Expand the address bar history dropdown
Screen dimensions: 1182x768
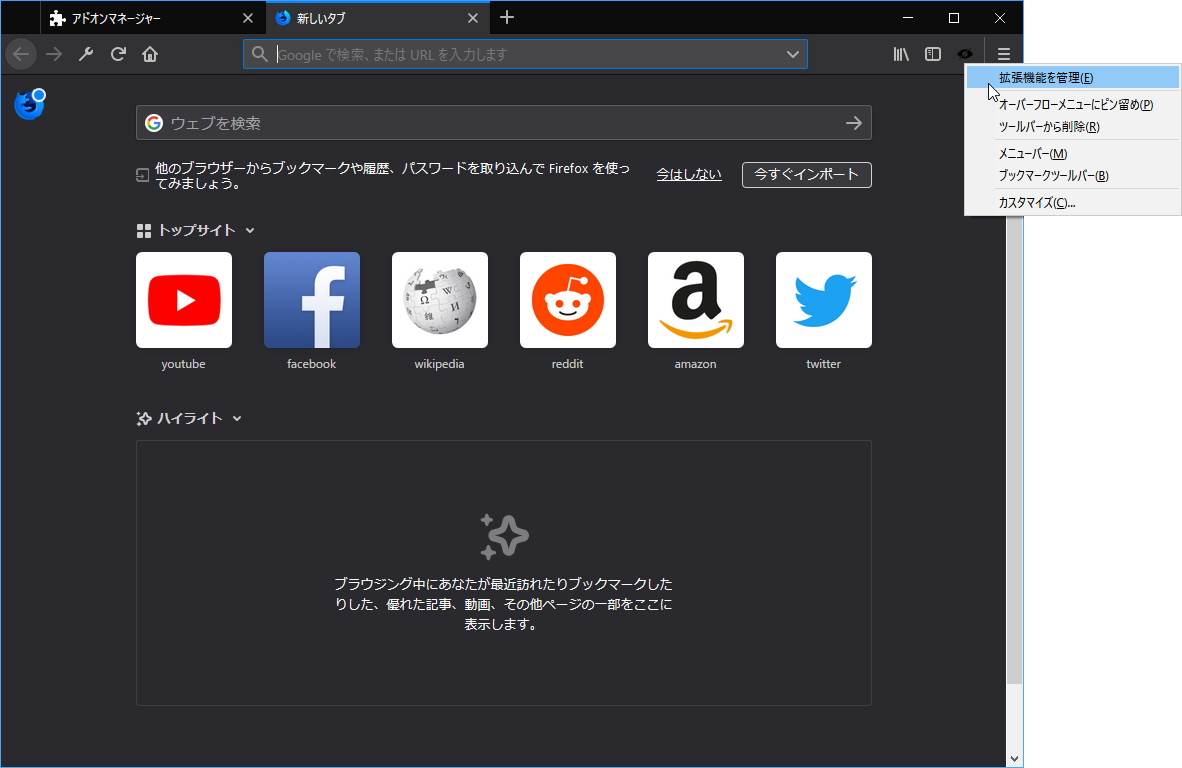coord(793,54)
